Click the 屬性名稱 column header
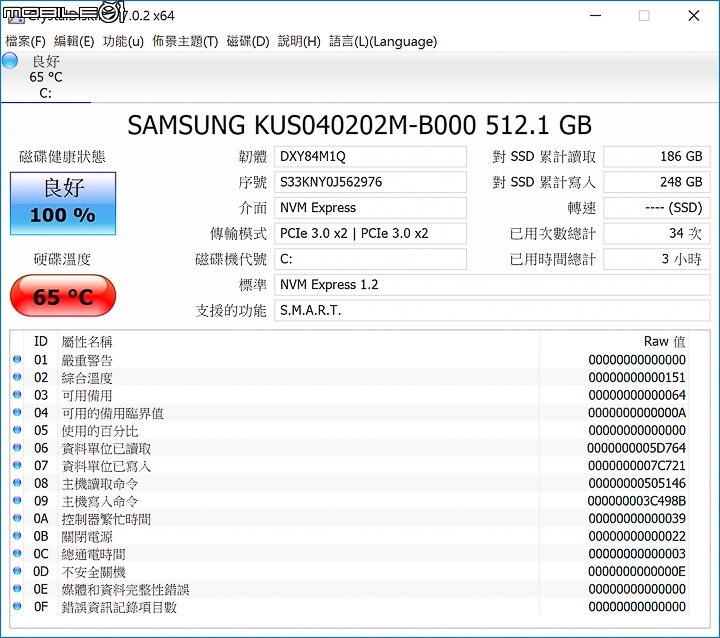The width and height of the screenshot is (720, 638). pyautogui.click(x=298, y=341)
